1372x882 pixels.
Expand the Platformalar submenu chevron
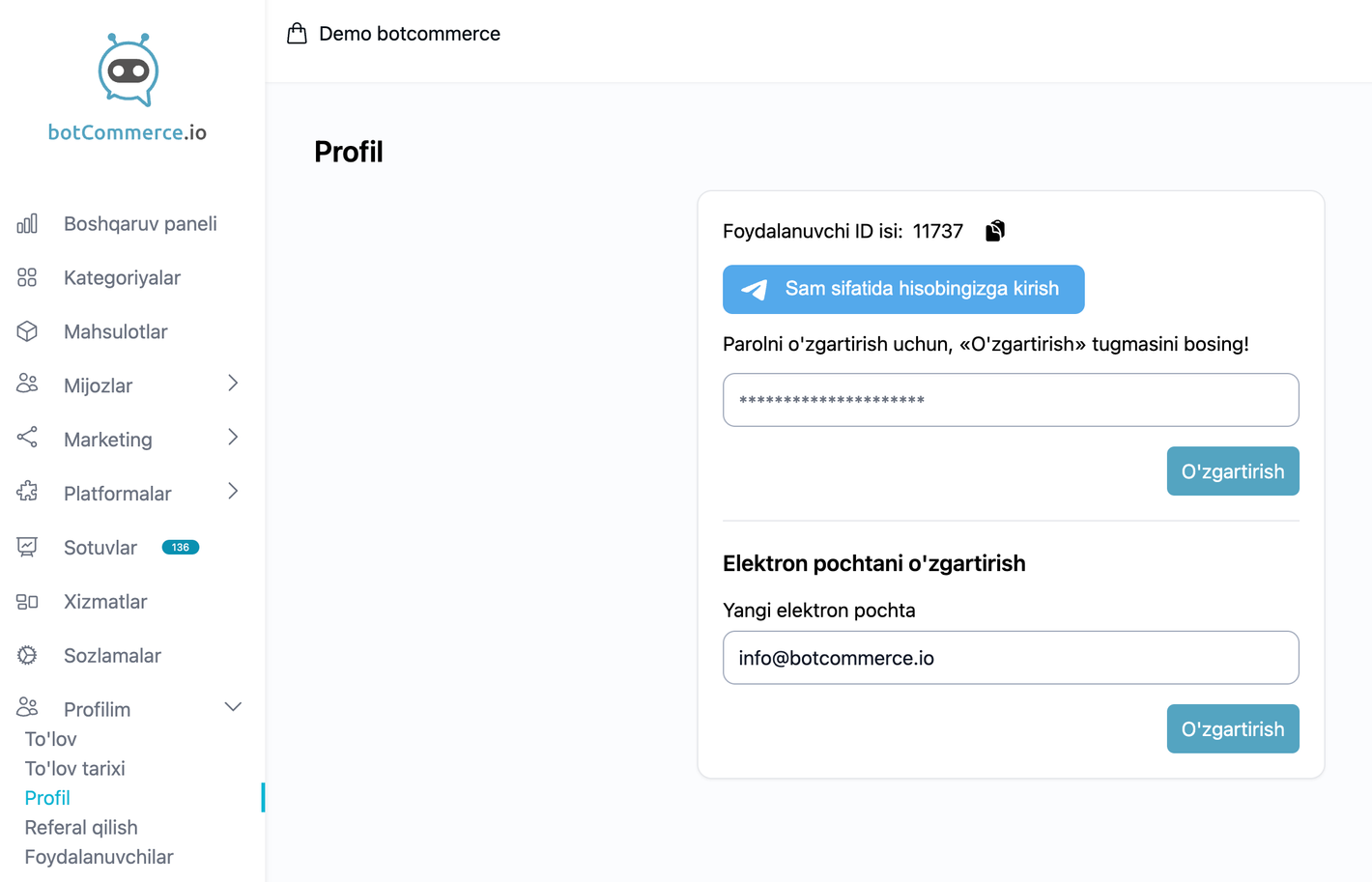[x=233, y=492]
